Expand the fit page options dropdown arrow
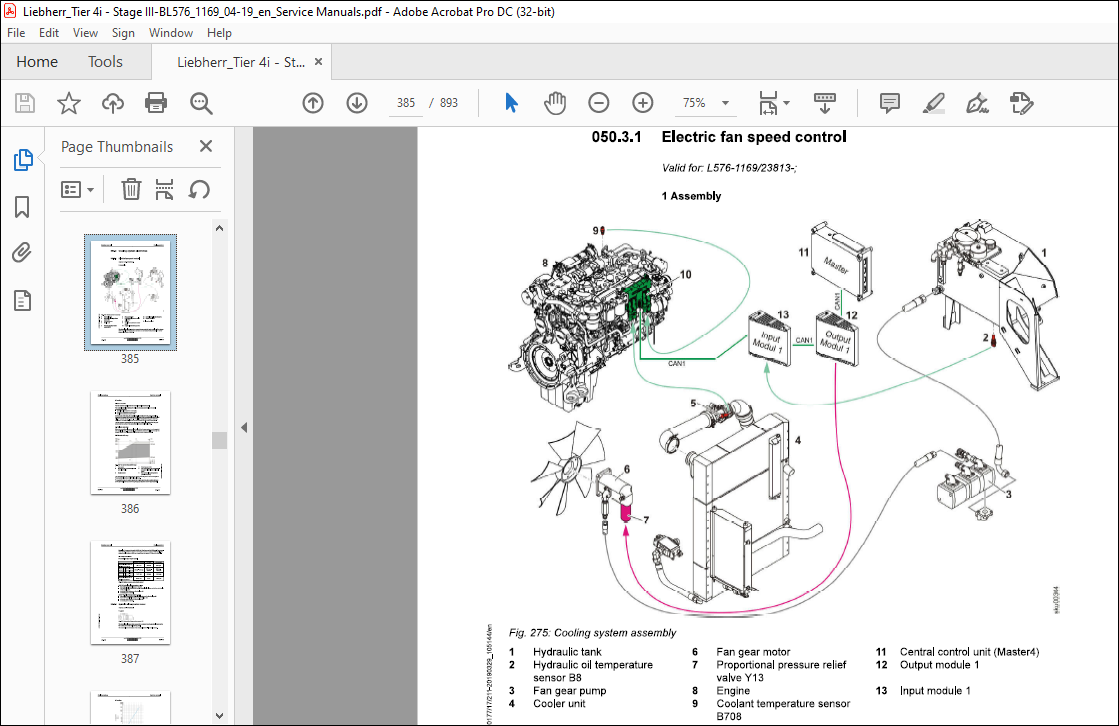1119x726 pixels. tap(786, 104)
